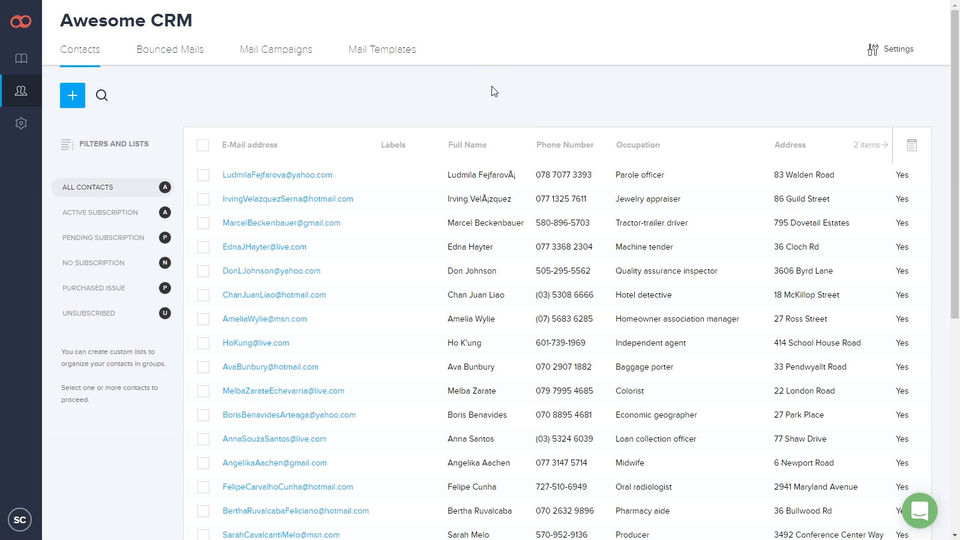Screen dimensions: 960x540
Task: Click the Pending Subscription P badge
Action: click(x=165, y=238)
